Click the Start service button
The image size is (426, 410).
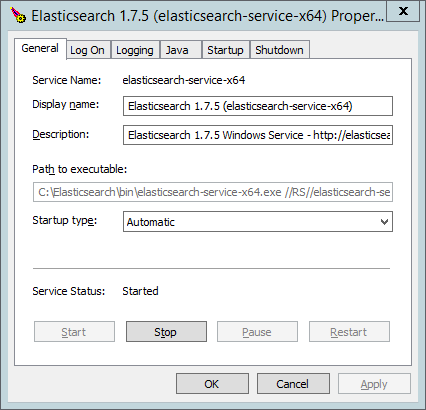[74, 332]
